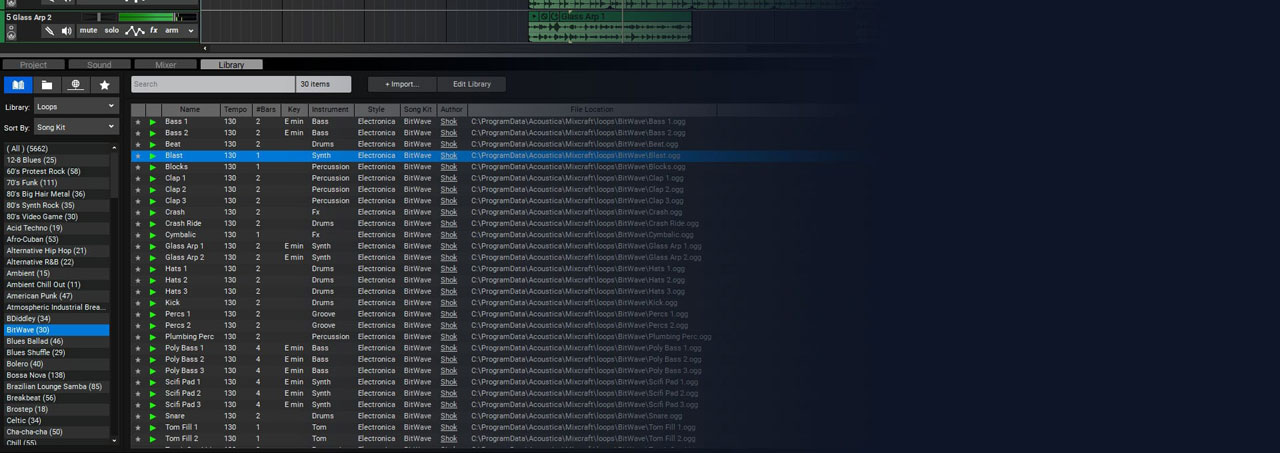Sort loops by the Style column header
The height and width of the screenshot is (453, 1280).
coord(376,109)
